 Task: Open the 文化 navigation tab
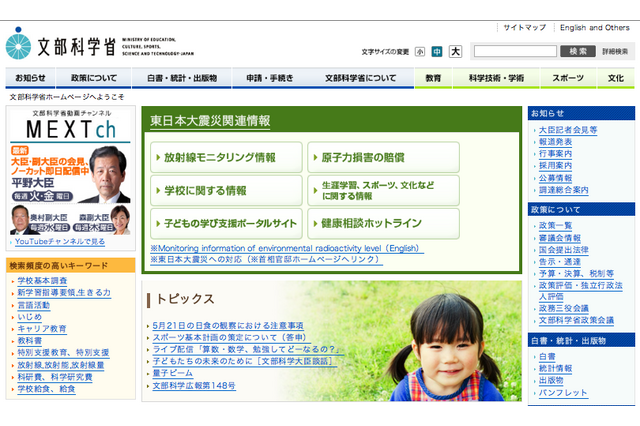coord(616,78)
